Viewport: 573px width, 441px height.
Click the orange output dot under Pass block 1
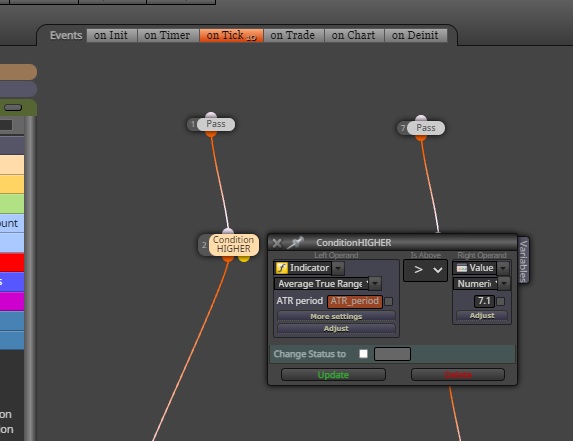(211, 134)
